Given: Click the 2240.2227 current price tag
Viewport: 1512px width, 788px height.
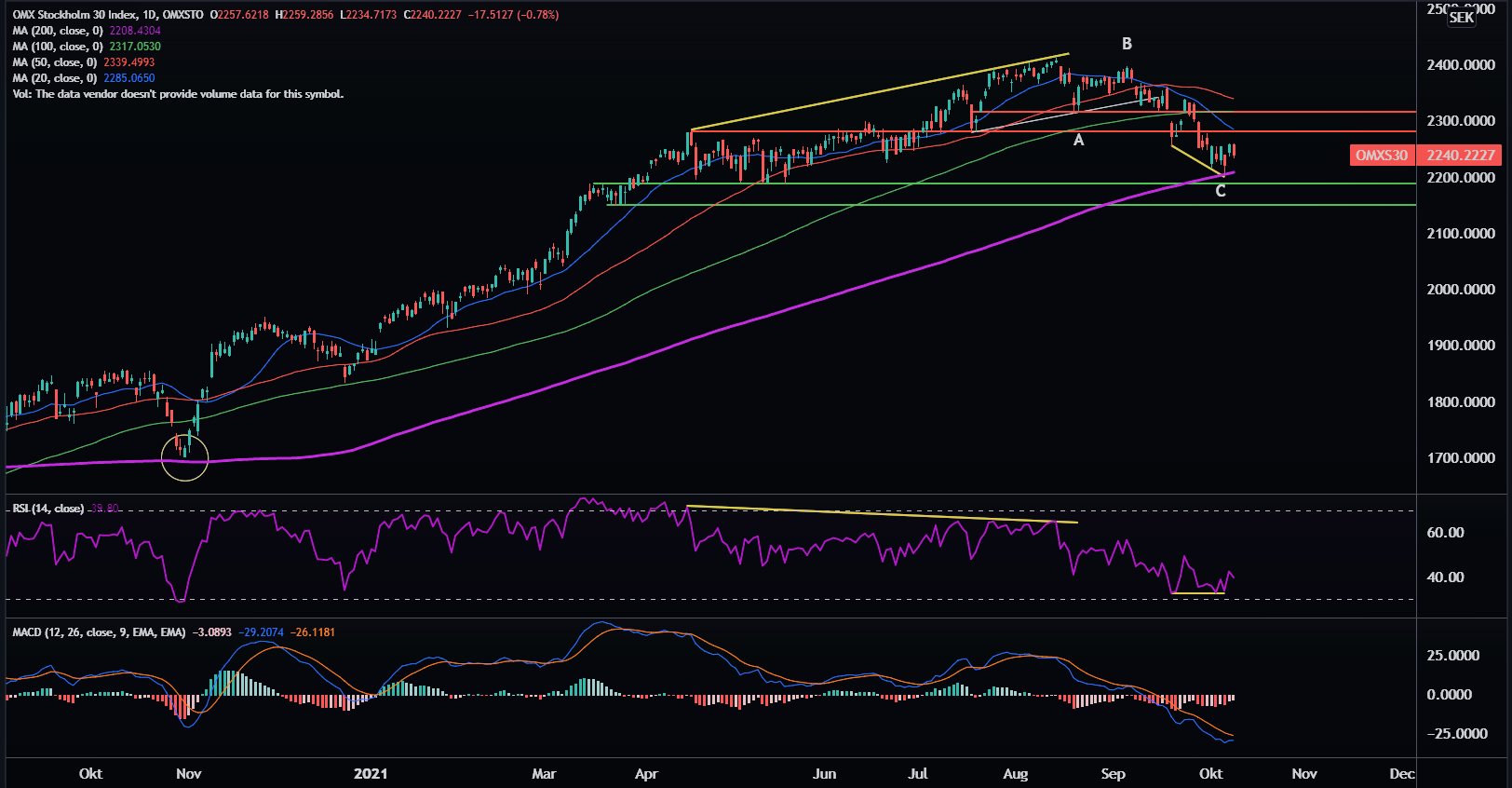Looking at the screenshot, I should (x=1460, y=156).
